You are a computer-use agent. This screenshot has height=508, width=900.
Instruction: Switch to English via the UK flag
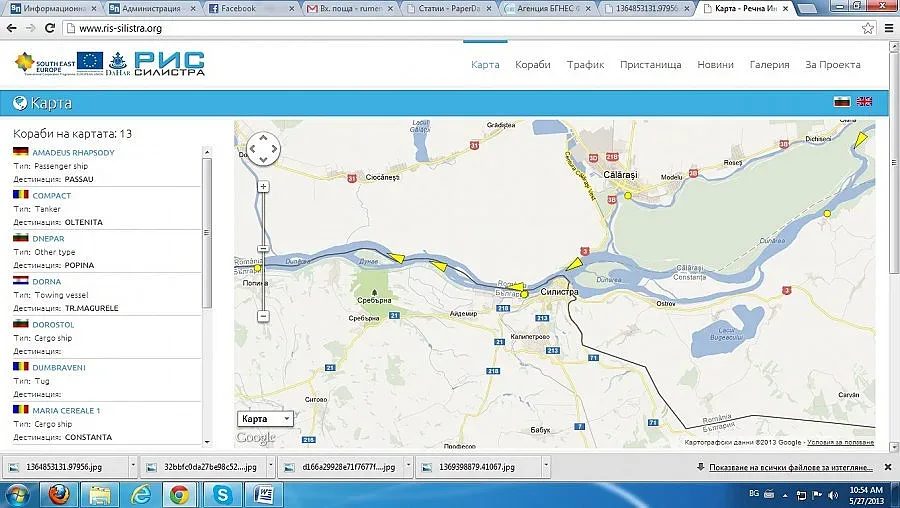(x=864, y=102)
